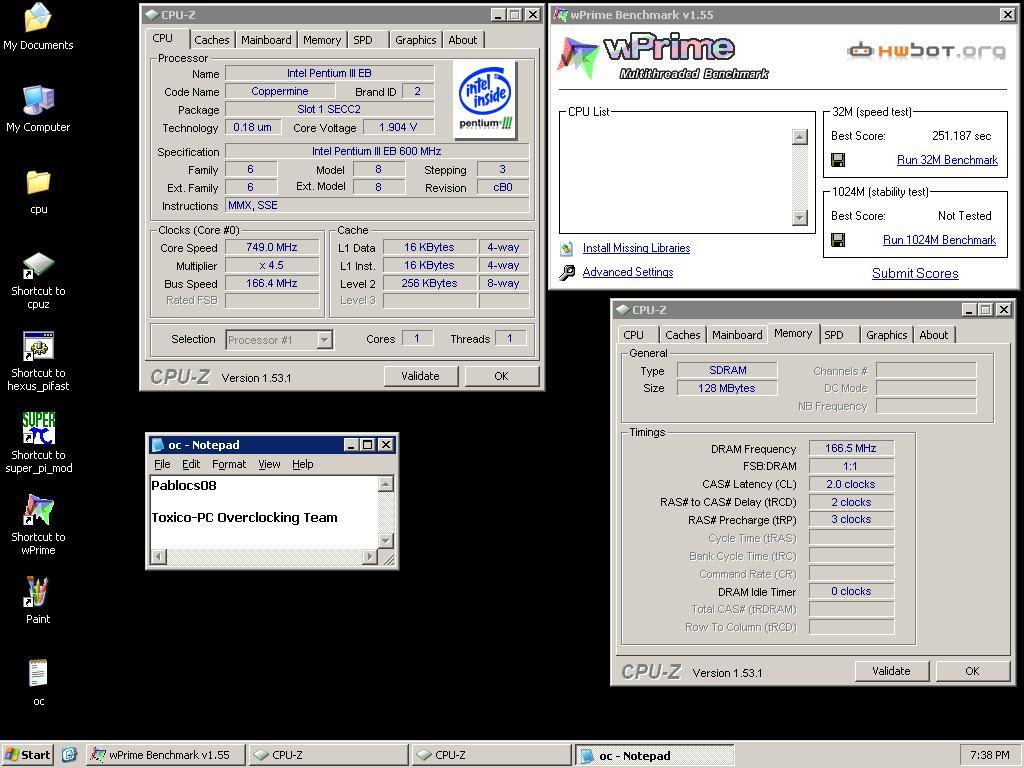
Task: Click Validate in the CPU tab window
Action: 421,376
